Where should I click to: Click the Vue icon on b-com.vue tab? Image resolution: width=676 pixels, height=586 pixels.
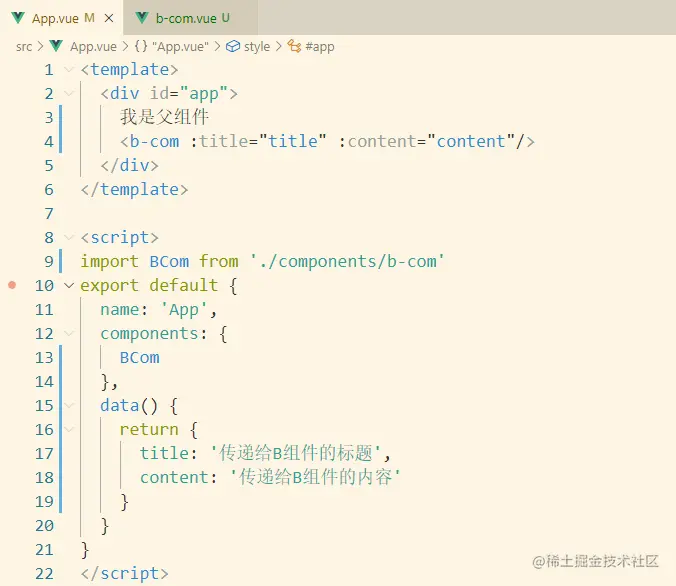coord(142,18)
